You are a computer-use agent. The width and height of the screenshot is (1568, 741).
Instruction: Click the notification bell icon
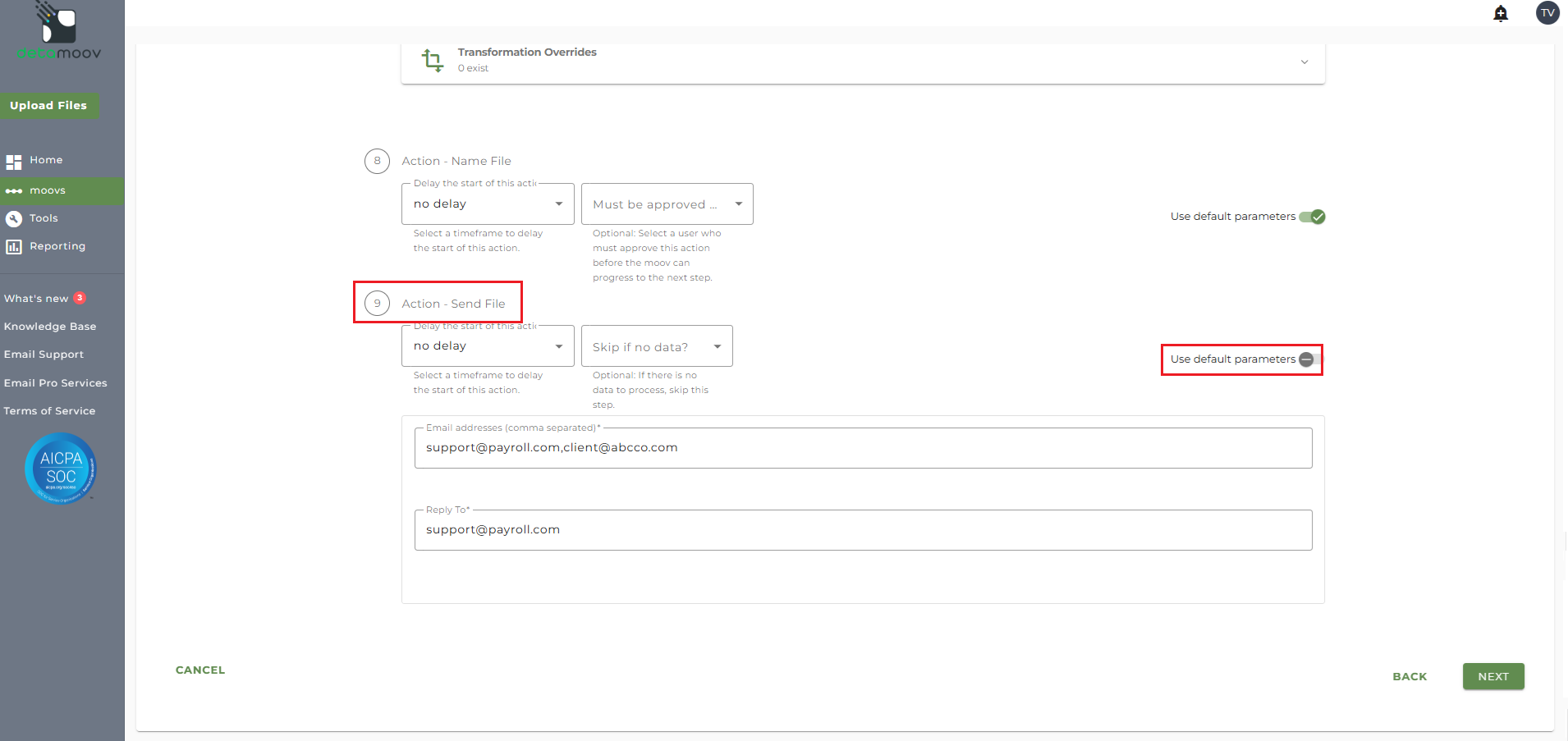1501,13
